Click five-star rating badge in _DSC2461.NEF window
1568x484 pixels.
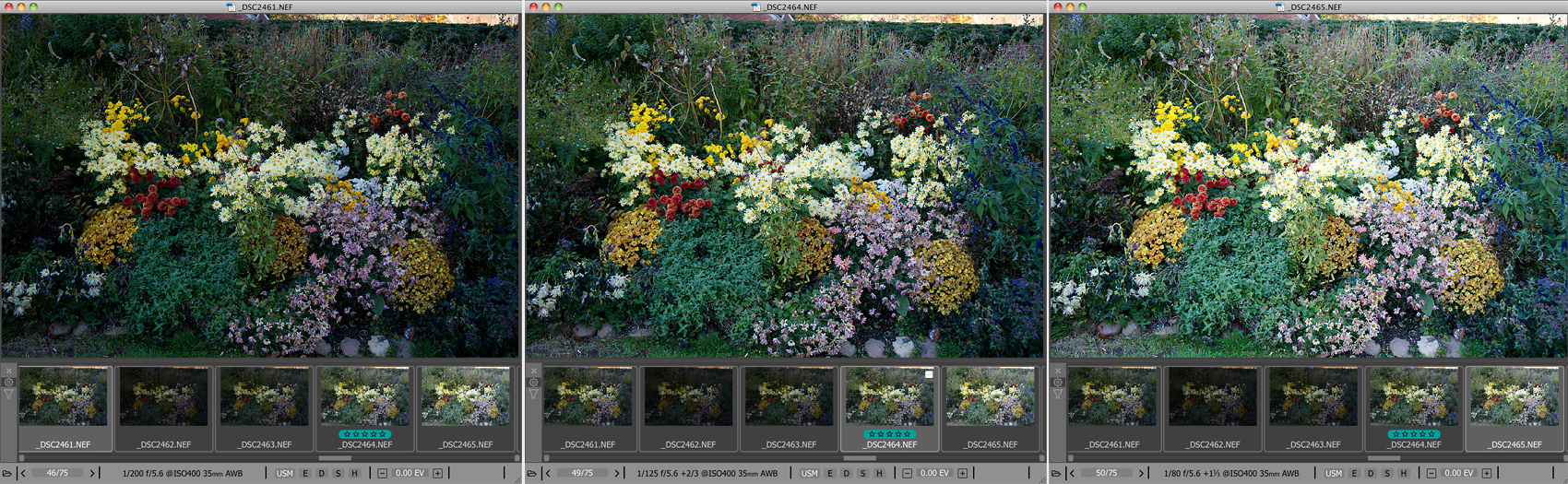(x=365, y=433)
